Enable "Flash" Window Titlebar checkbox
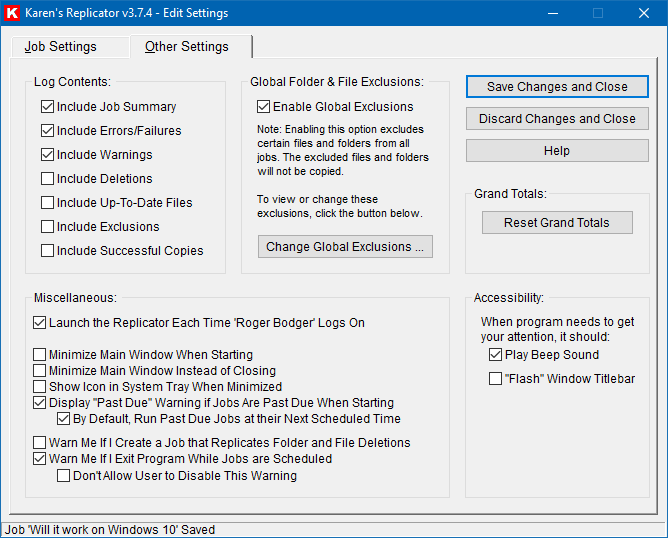Image resolution: width=668 pixels, height=538 pixels. (496, 379)
